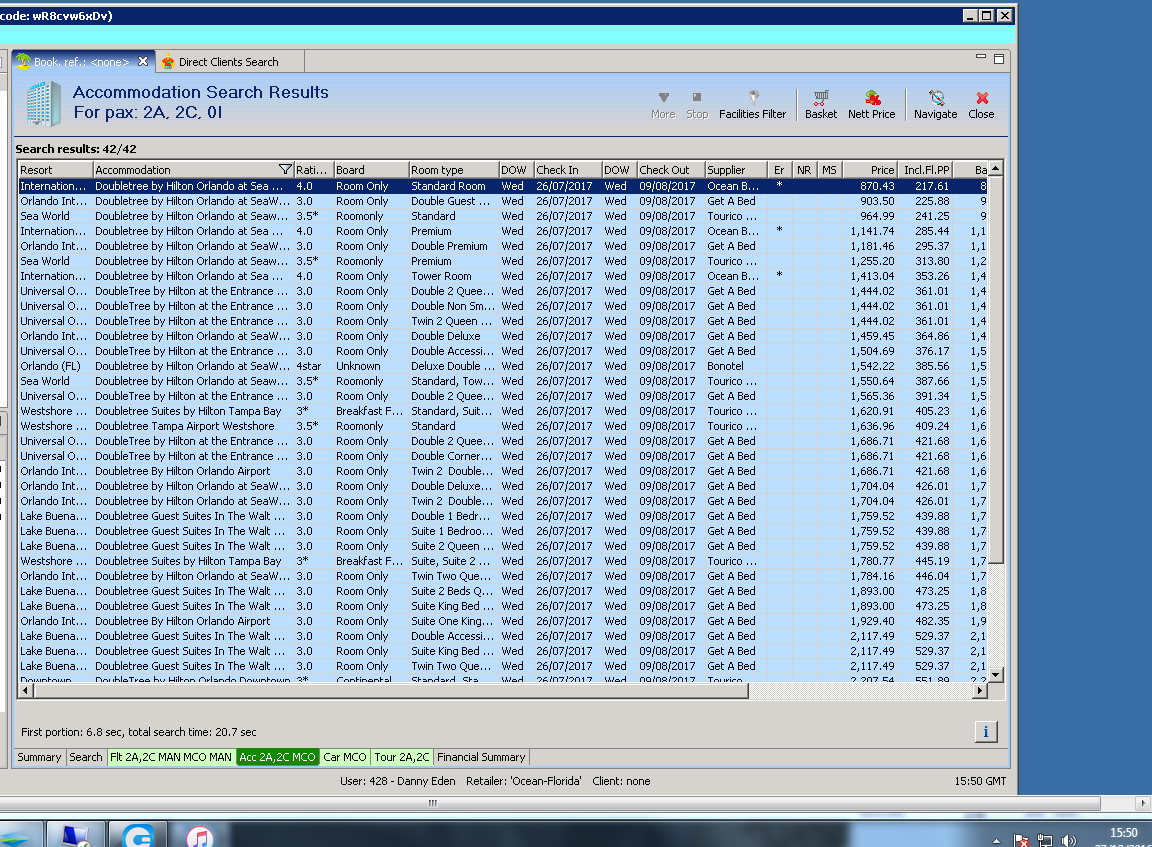Screen dimensions: 1152x847
Task: Select the Double Non Sm... room row
Action: click(503, 306)
